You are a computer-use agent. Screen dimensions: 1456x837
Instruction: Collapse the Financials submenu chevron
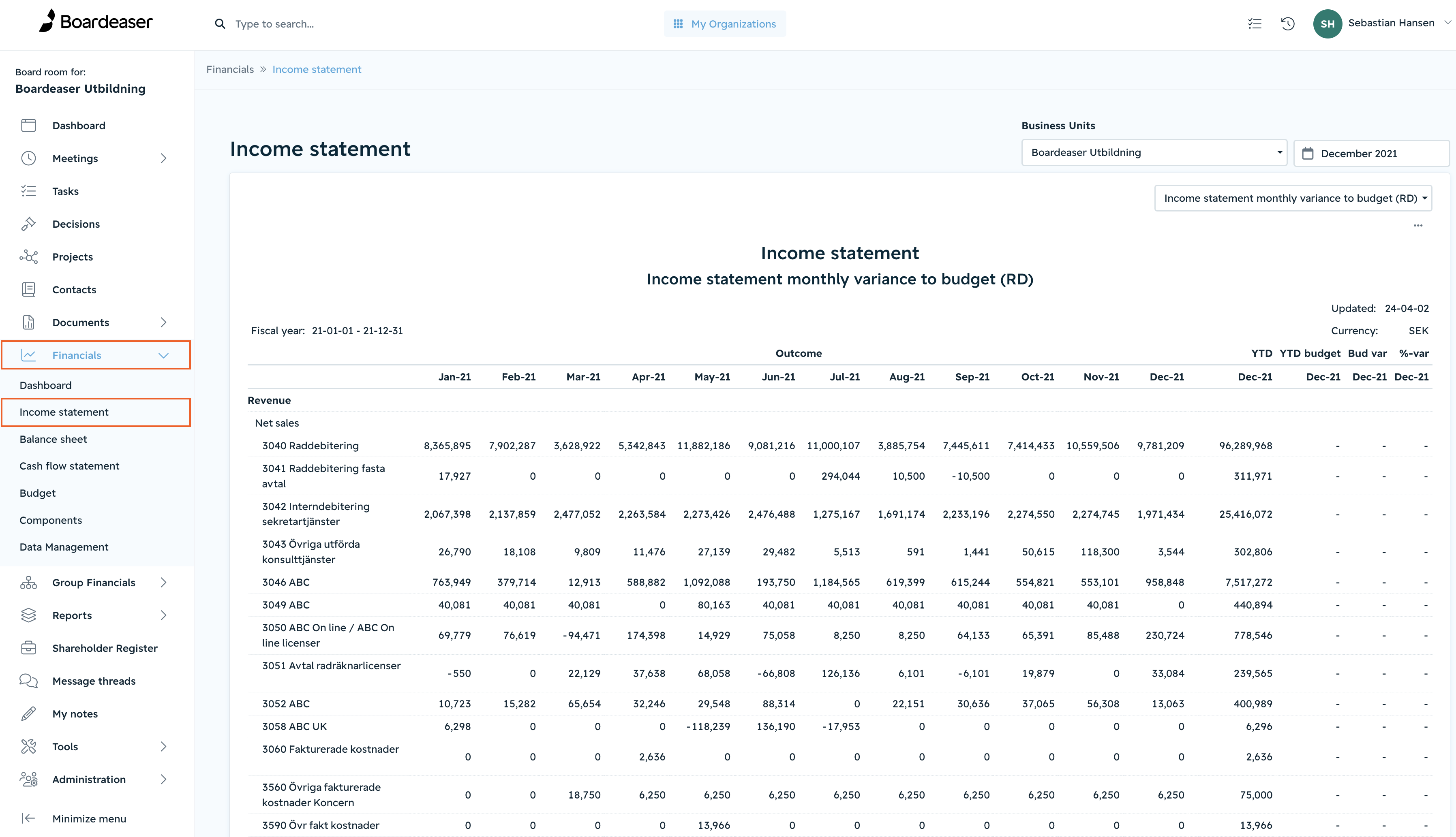coord(163,355)
